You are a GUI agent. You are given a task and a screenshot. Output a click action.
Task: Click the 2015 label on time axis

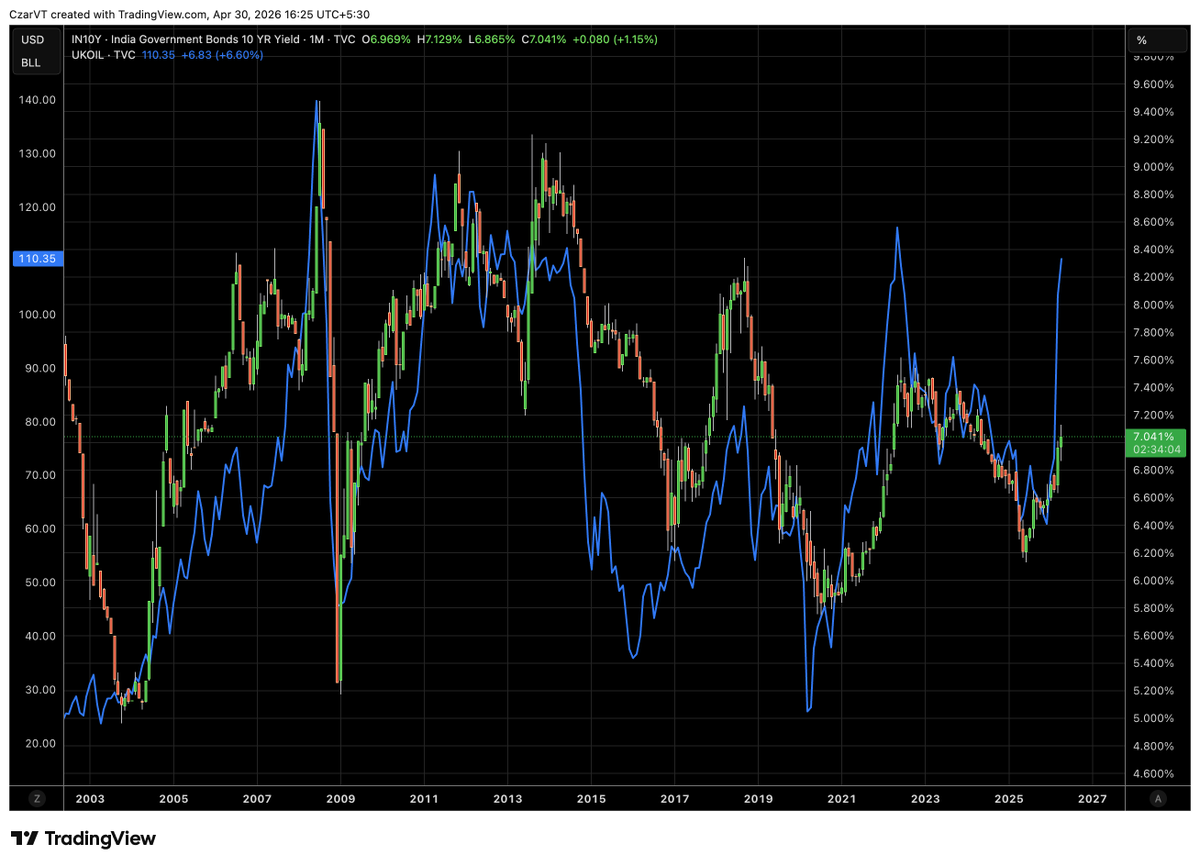(591, 799)
